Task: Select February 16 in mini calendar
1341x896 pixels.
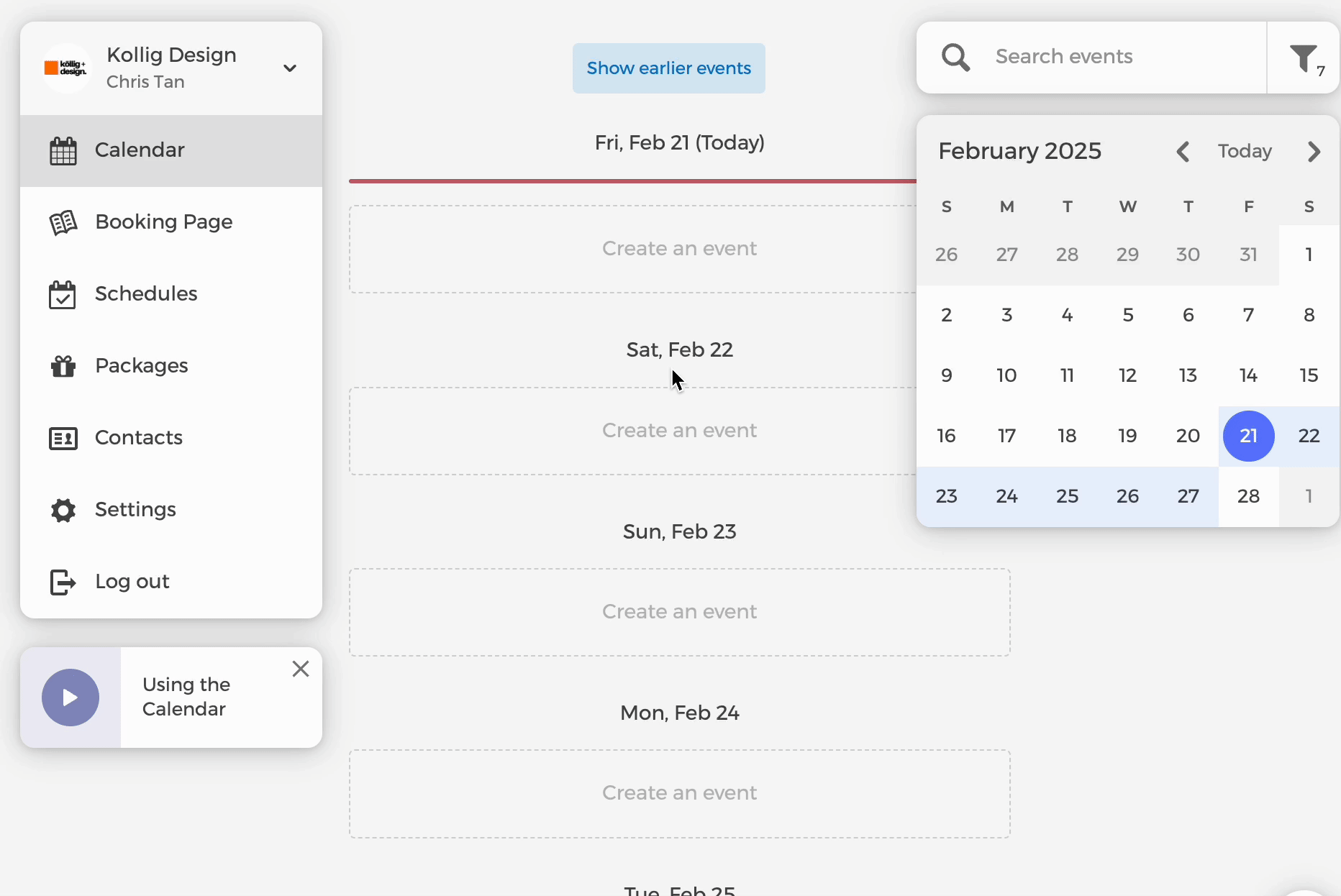Action: 947,436
